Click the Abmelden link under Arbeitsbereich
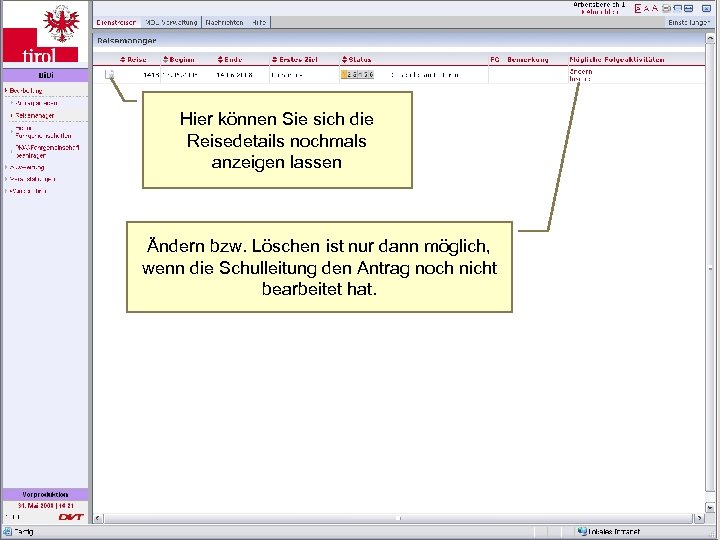 pyautogui.click(x=600, y=12)
